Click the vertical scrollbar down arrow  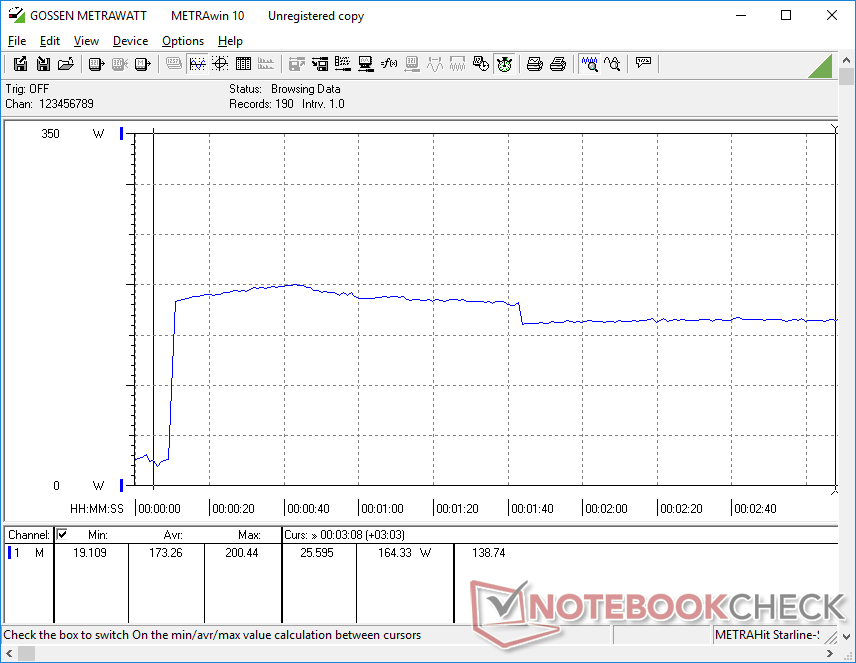[x=847, y=637]
